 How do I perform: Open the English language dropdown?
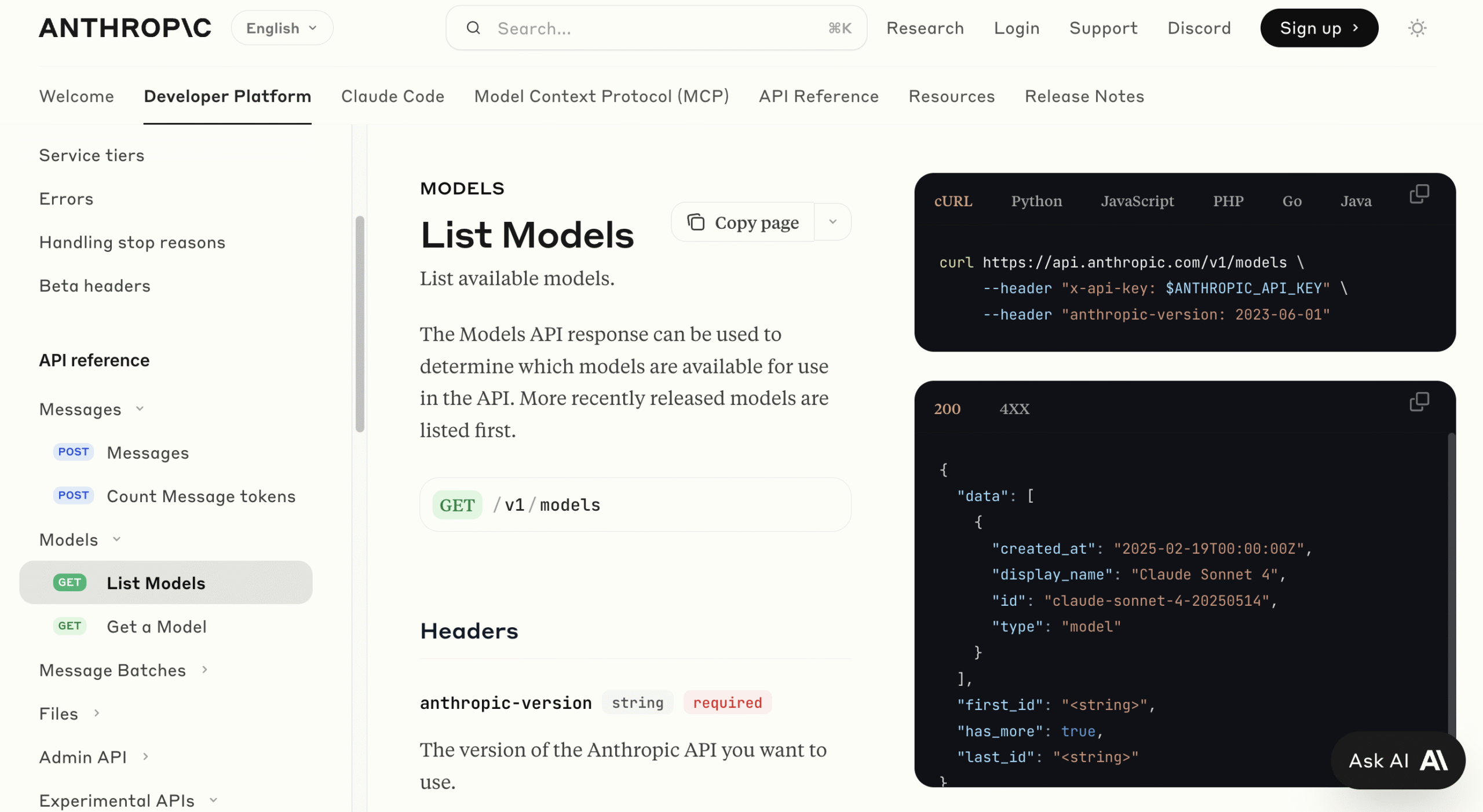point(282,28)
